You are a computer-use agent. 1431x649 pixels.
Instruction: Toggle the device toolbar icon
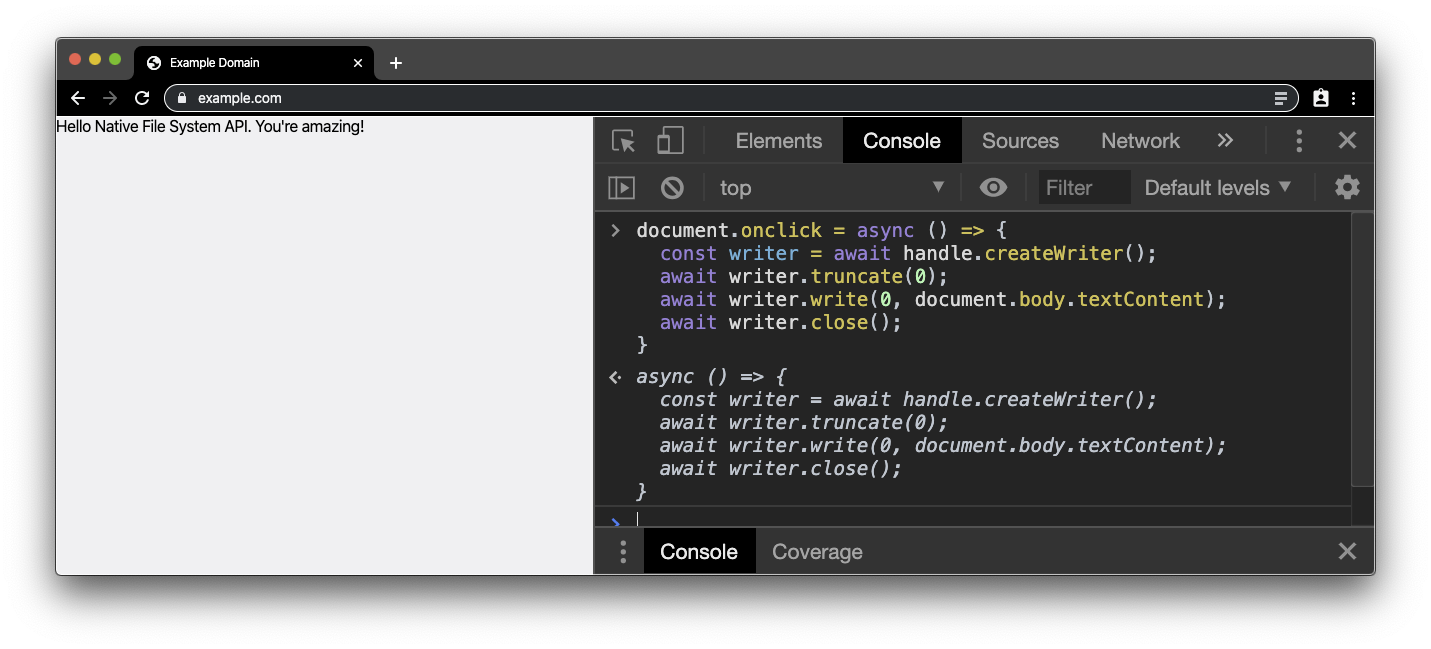point(670,141)
